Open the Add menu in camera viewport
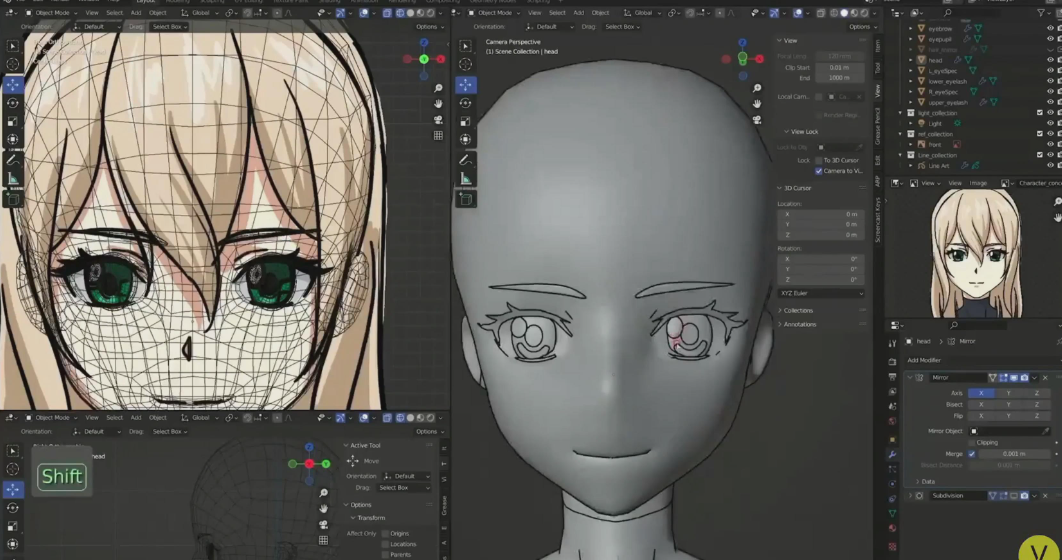 578,13
